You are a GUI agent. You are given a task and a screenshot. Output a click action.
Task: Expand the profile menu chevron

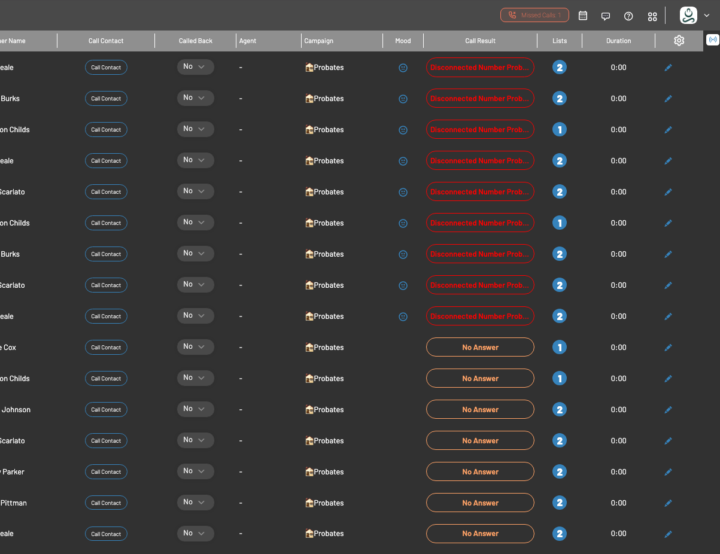click(x=707, y=16)
